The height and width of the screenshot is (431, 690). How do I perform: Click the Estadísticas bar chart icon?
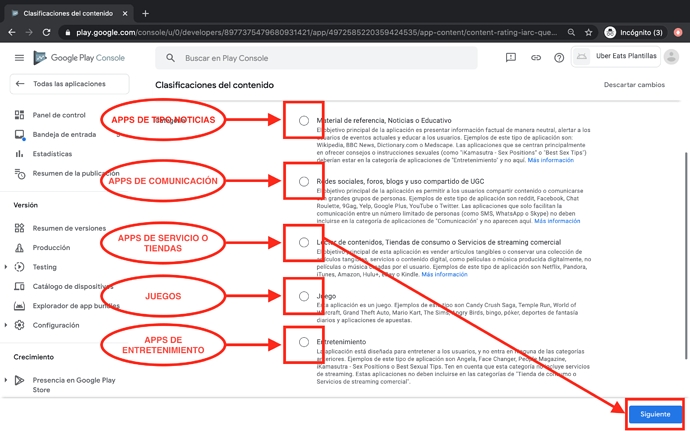[x=19, y=154]
